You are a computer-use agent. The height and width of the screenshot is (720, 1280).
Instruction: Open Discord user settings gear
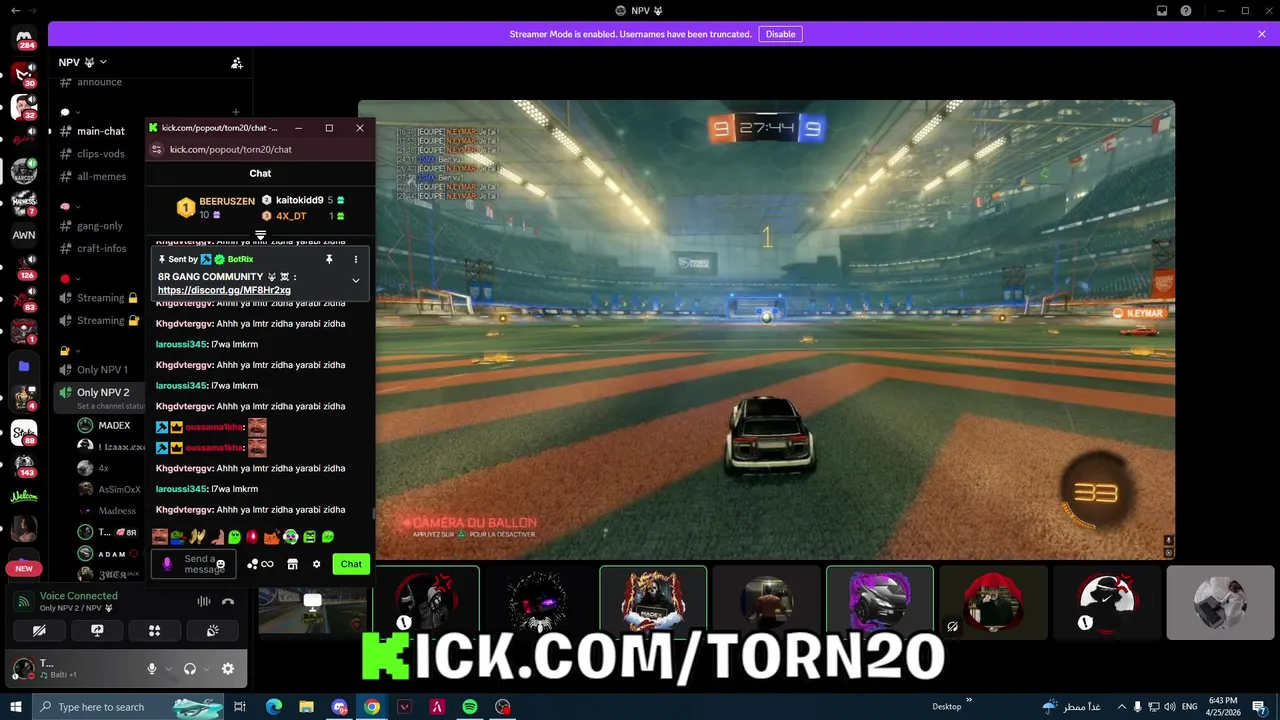coord(228,669)
